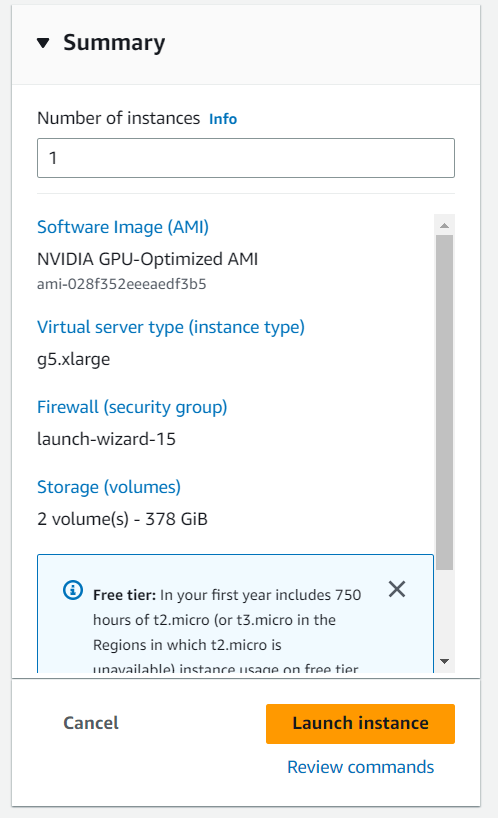Select the g5.xlarge instance type text

point(74,359)
